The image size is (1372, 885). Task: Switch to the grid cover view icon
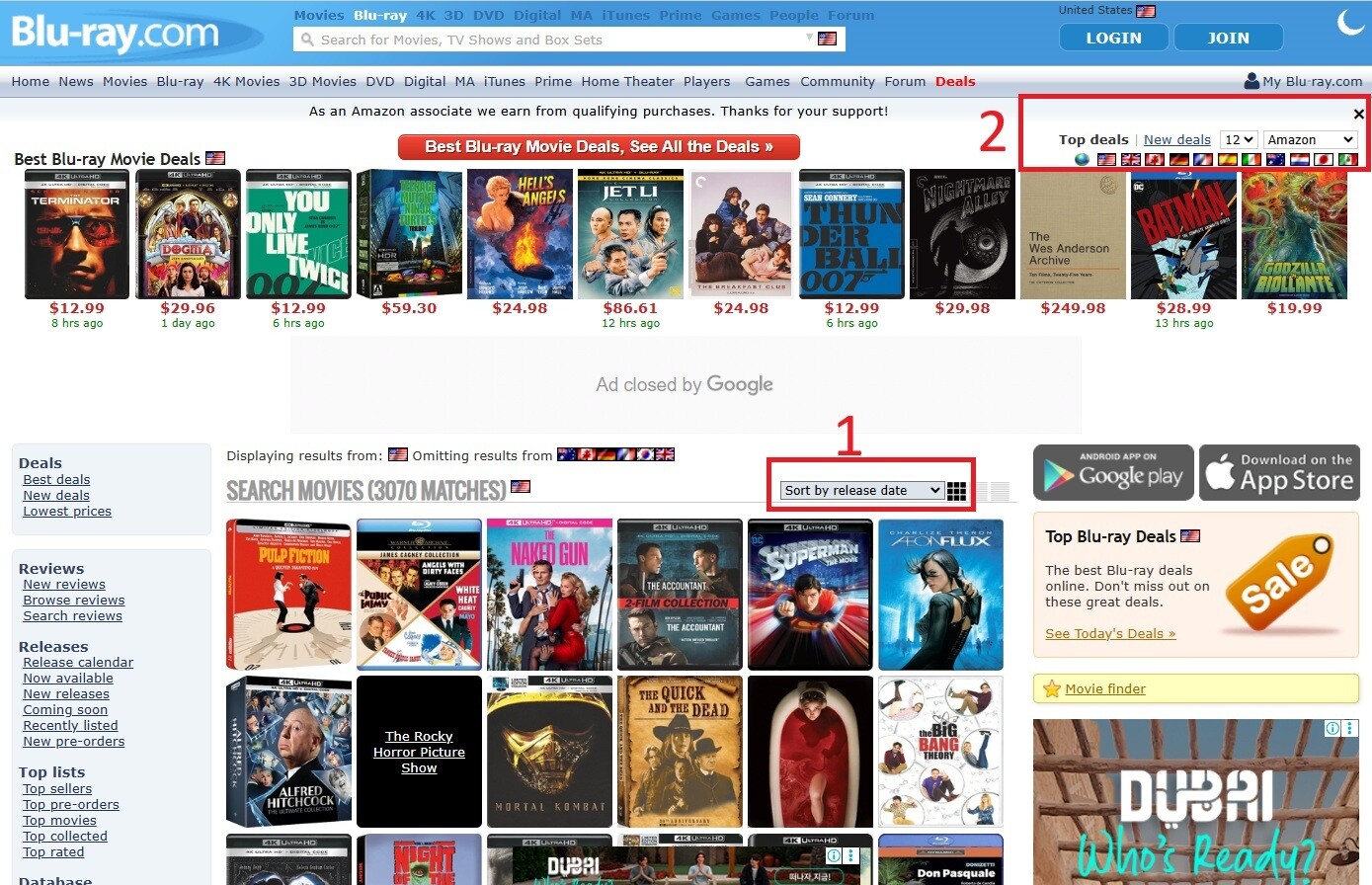956,491
